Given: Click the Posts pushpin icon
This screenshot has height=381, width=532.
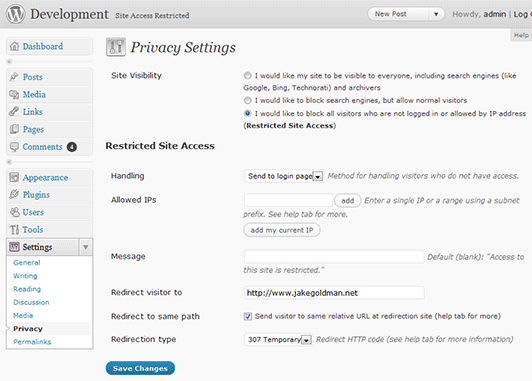Looking at the screenshot, I should 14,77.
